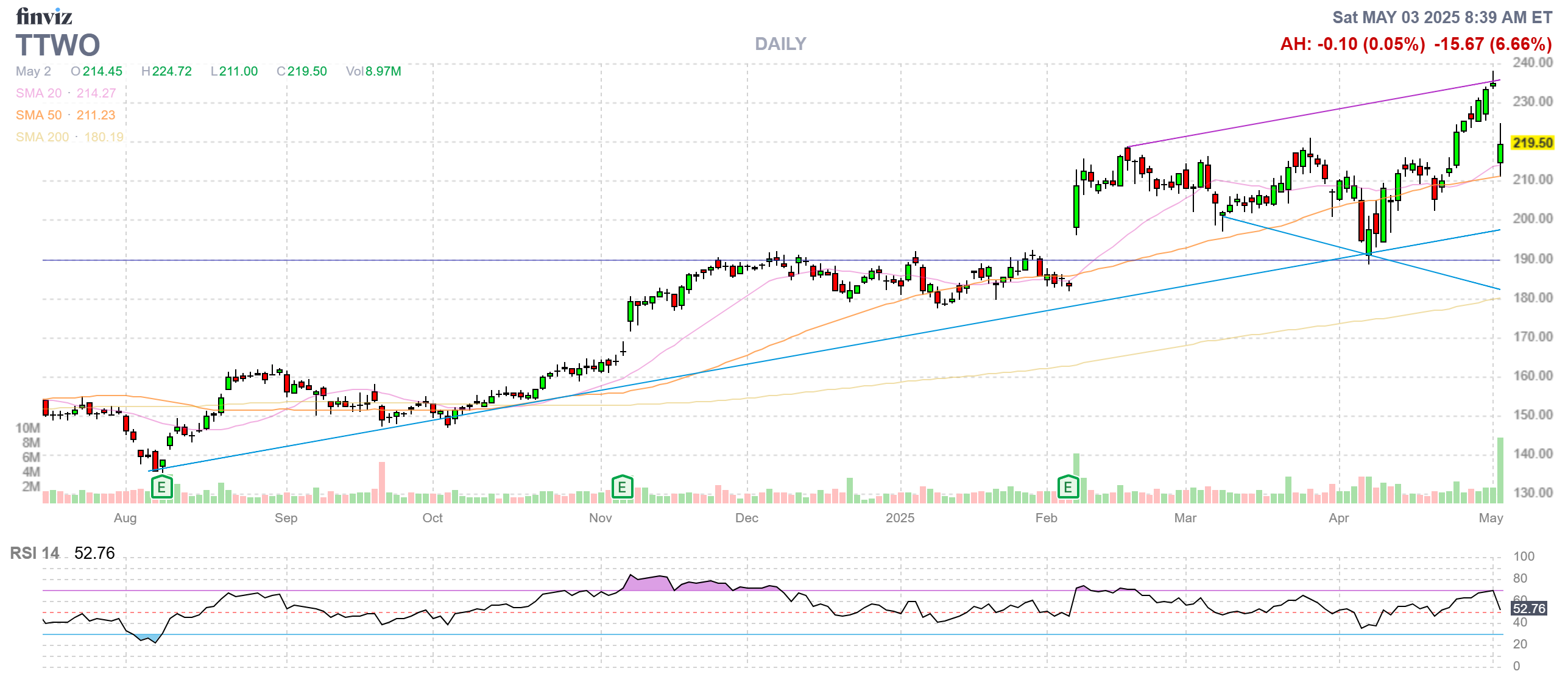1568x685 pixels.
Task: Click the August earnings E marker
Action: (161, 488)
